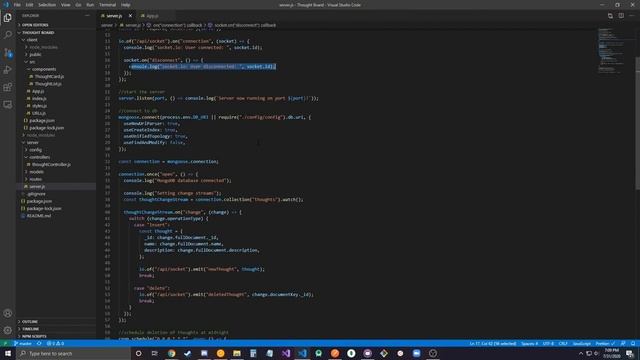Change the CRLF line ending setting
The image size is (640, 360).
point(563,344)
